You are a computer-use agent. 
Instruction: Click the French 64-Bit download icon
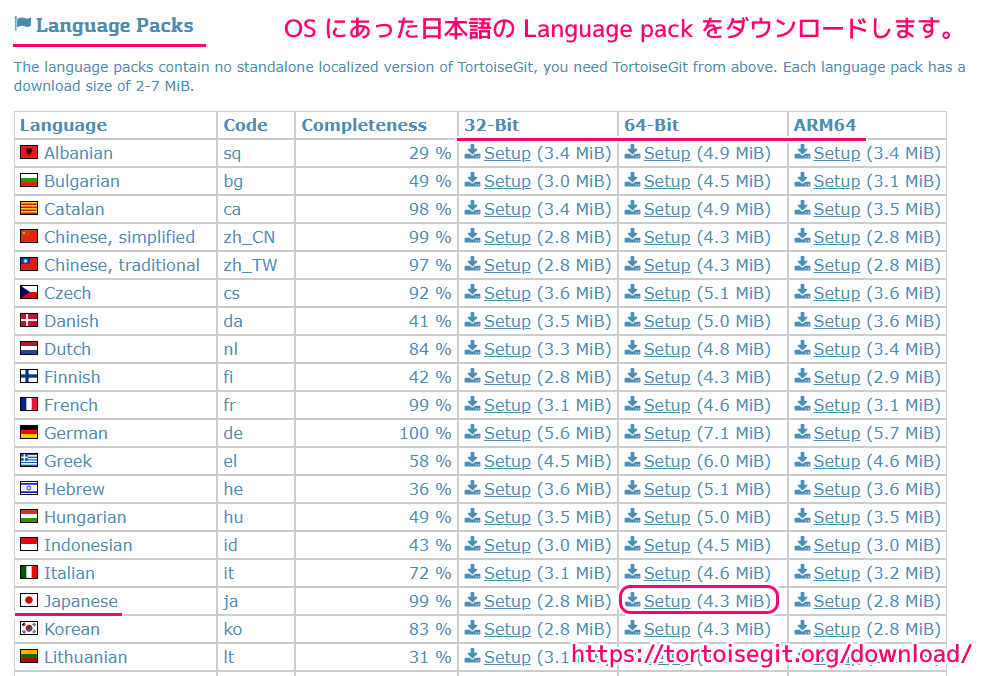click(633, 404)
